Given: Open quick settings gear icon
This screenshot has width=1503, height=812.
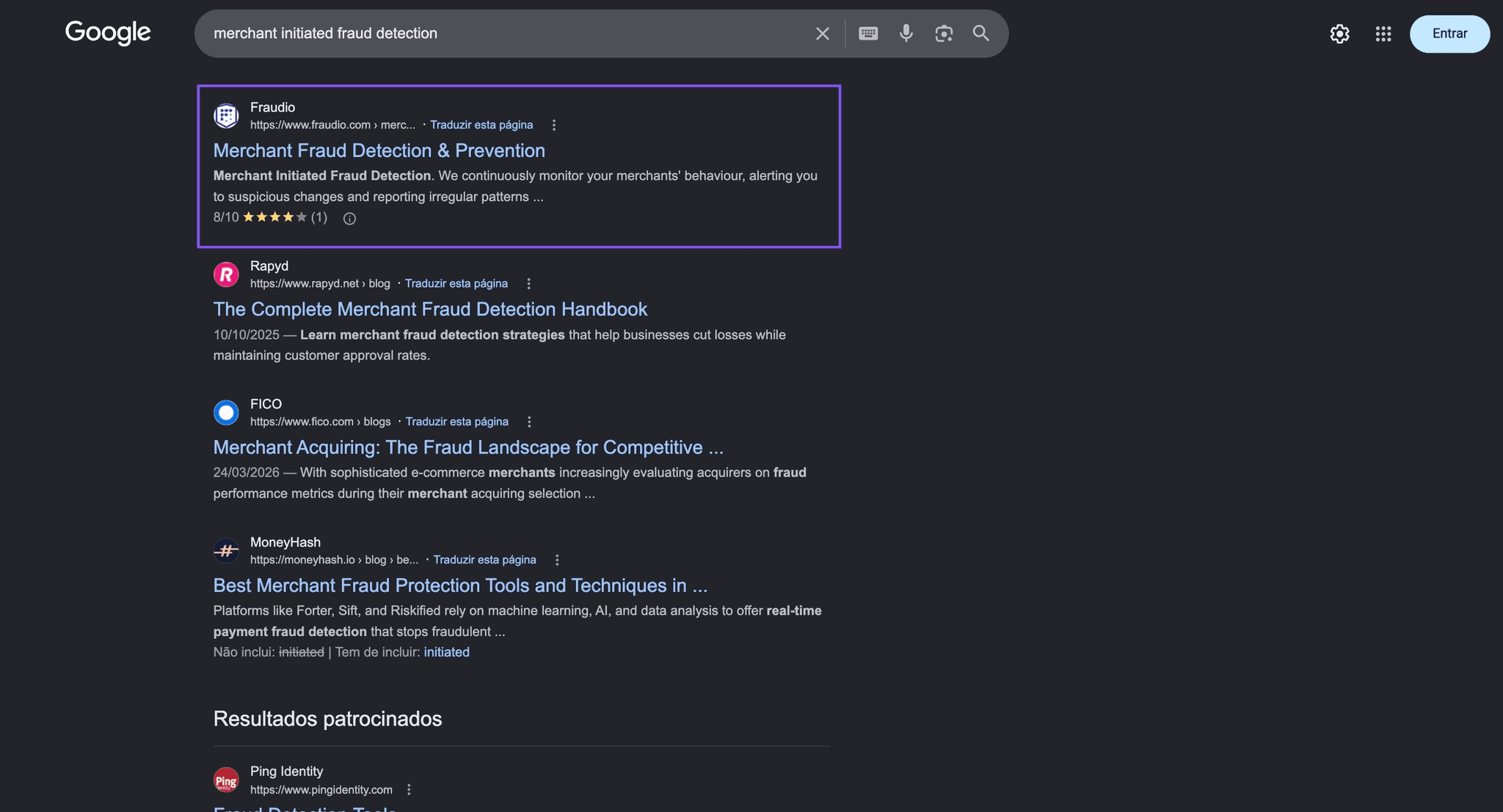Looking at the screenshot, I should tap(1339, 34).
